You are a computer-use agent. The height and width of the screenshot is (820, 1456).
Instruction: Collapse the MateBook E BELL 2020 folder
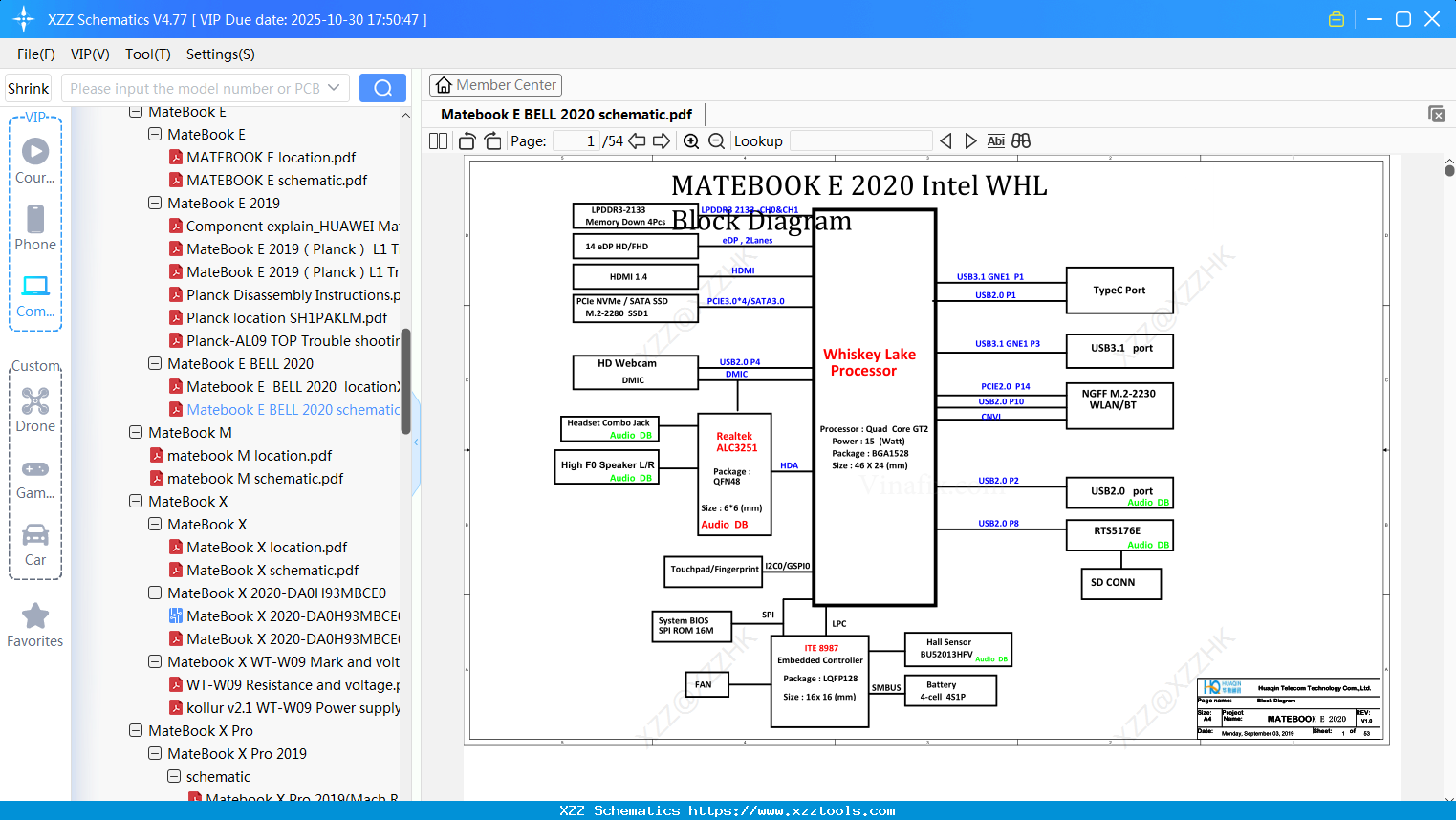(x=155, y=364)
